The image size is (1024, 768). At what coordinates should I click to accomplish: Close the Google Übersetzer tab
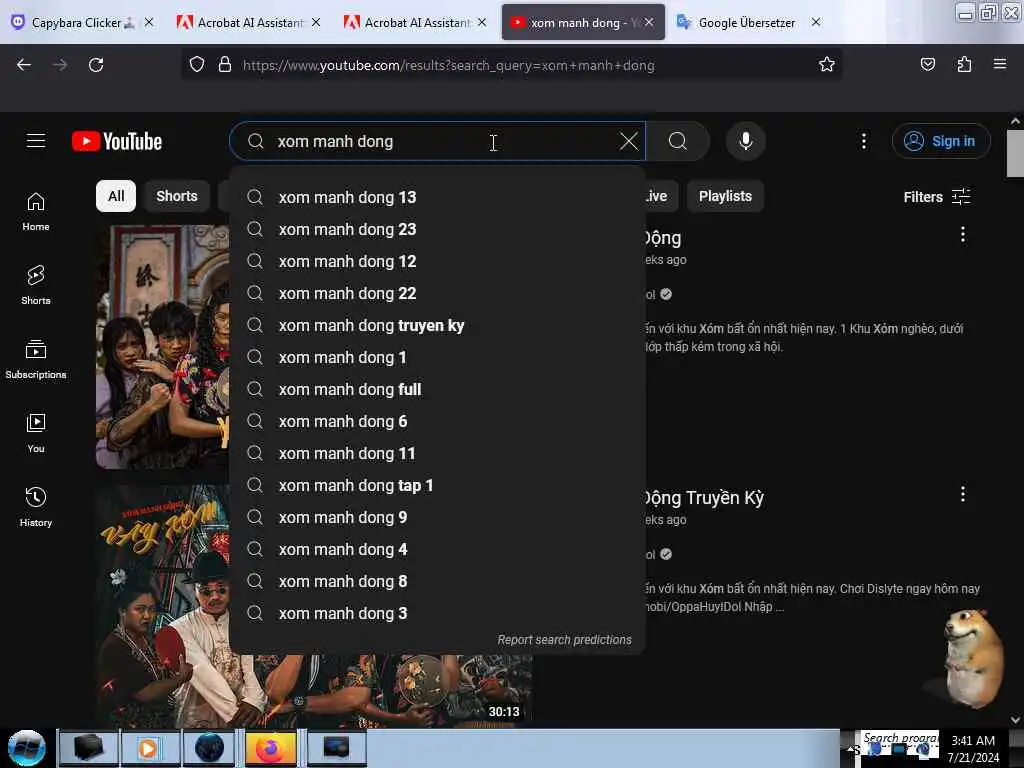[816, 22]
